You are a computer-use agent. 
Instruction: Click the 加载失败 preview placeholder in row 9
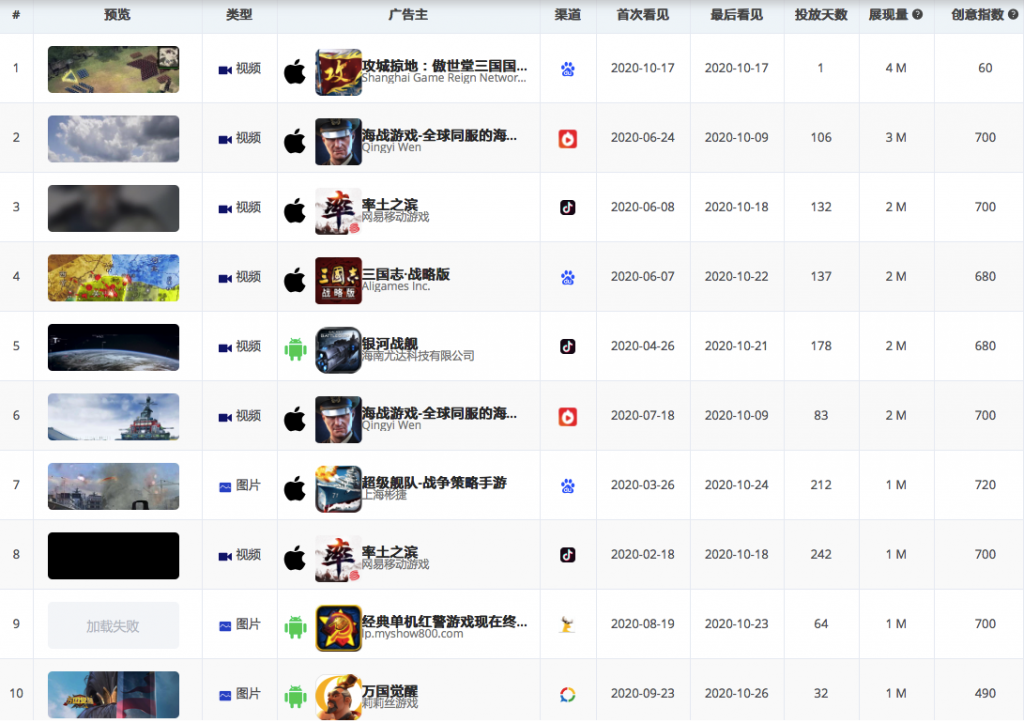pos(113,626)
